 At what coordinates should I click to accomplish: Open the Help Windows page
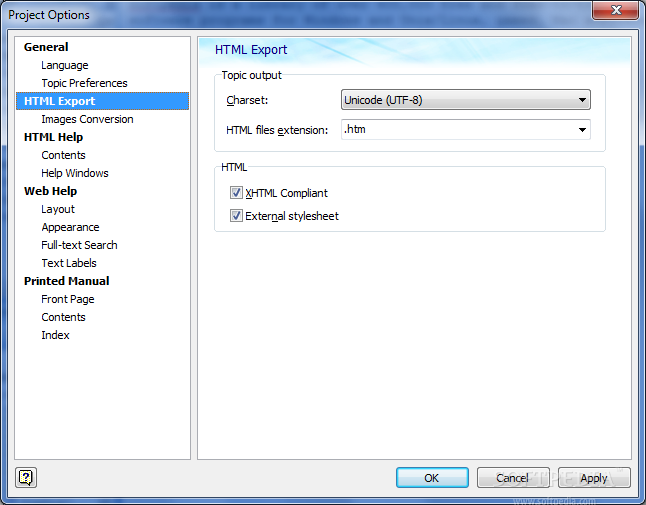75,173
